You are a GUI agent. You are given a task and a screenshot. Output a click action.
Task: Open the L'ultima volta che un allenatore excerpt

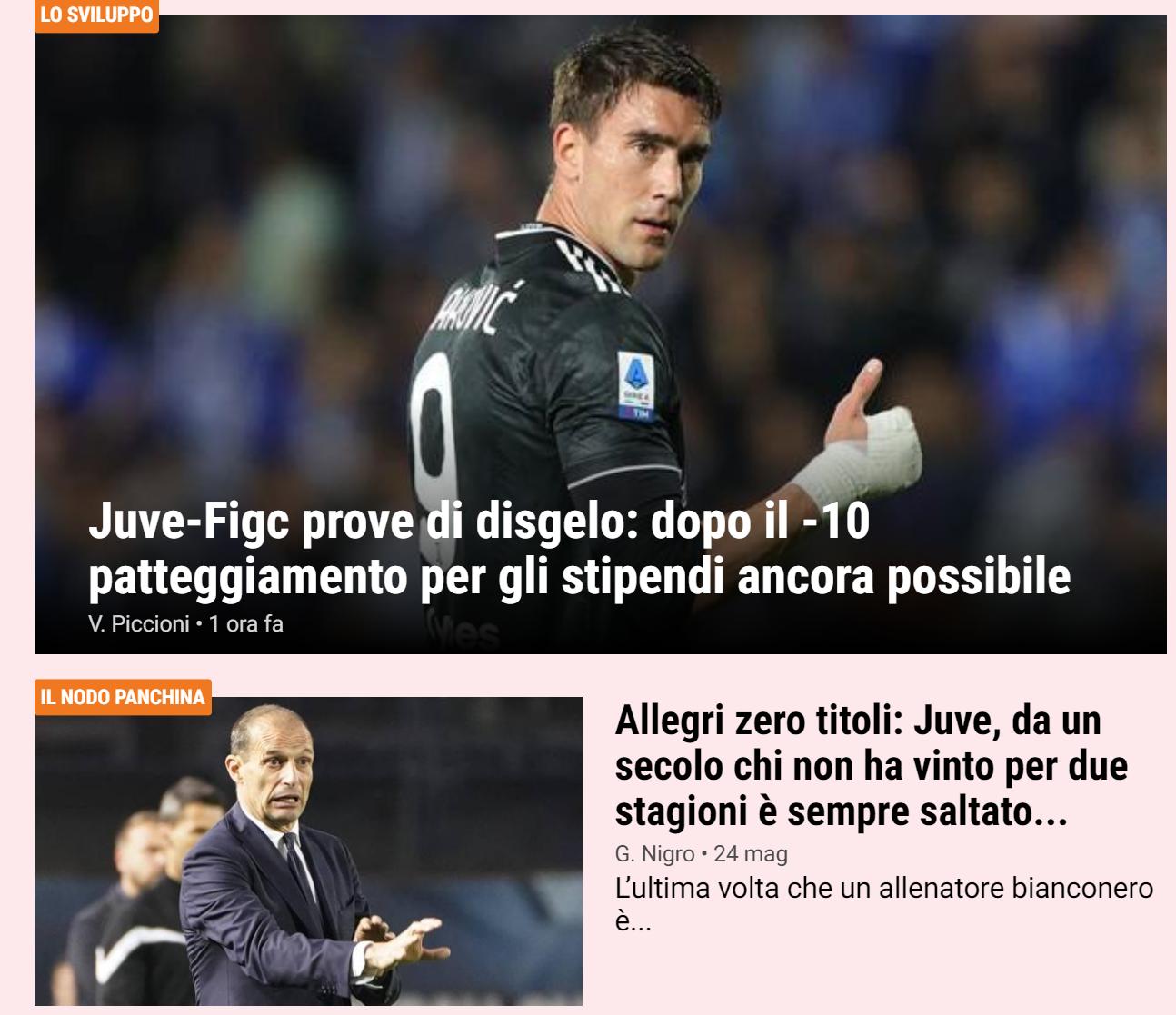point(883,904)
